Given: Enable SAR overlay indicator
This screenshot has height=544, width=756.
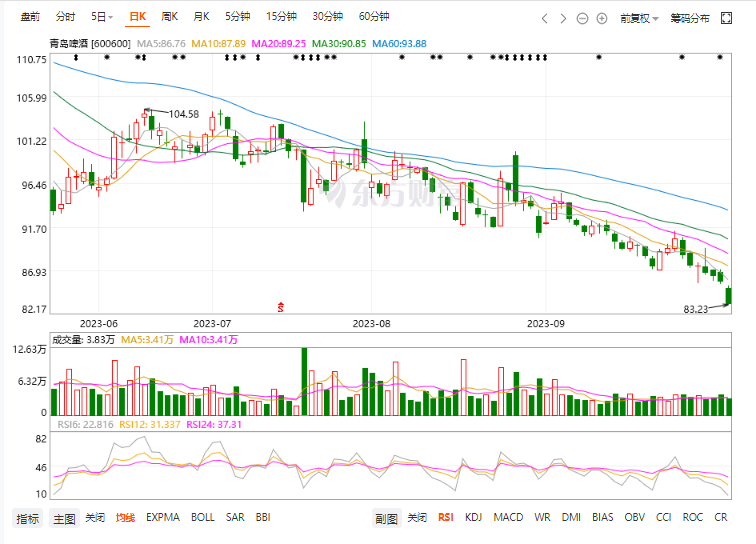Looking at the screenshot, I should [235, 517].
